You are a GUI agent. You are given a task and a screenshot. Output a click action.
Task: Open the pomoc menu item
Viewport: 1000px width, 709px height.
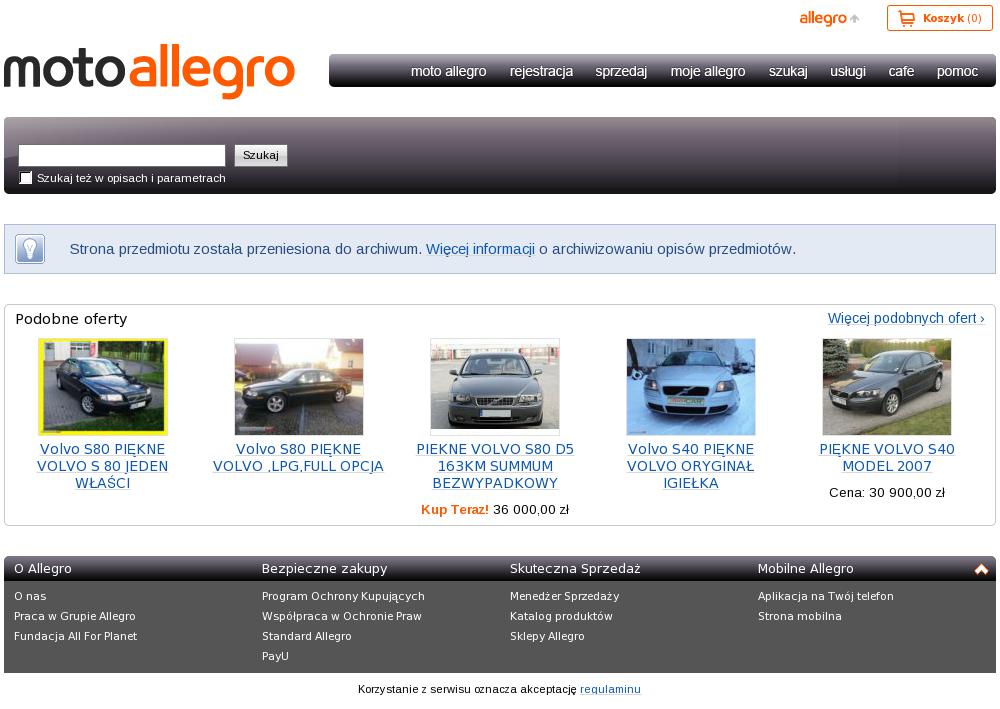tap(957, 71)
